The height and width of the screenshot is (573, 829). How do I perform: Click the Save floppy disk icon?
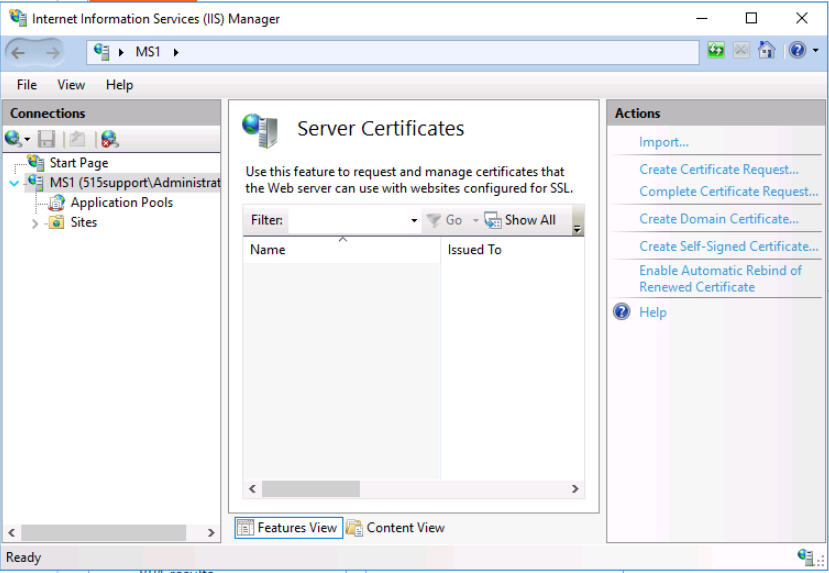[x=47, y=139]
